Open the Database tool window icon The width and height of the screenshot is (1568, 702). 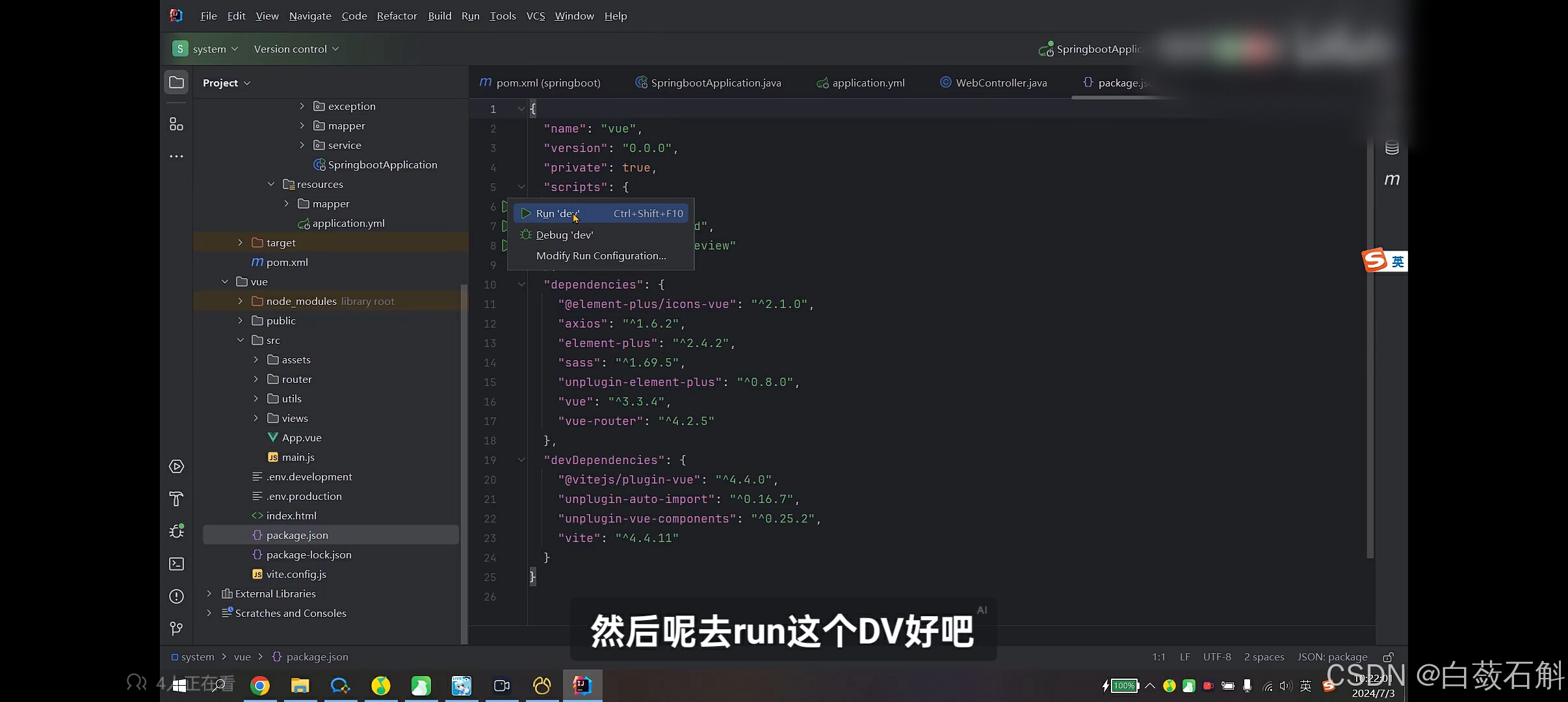tap(1391, 148)
